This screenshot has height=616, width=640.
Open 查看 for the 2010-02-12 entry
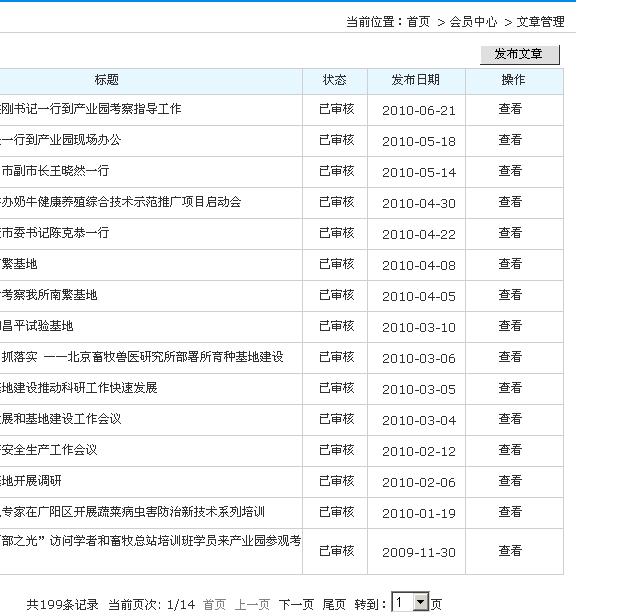click(510, 451)
